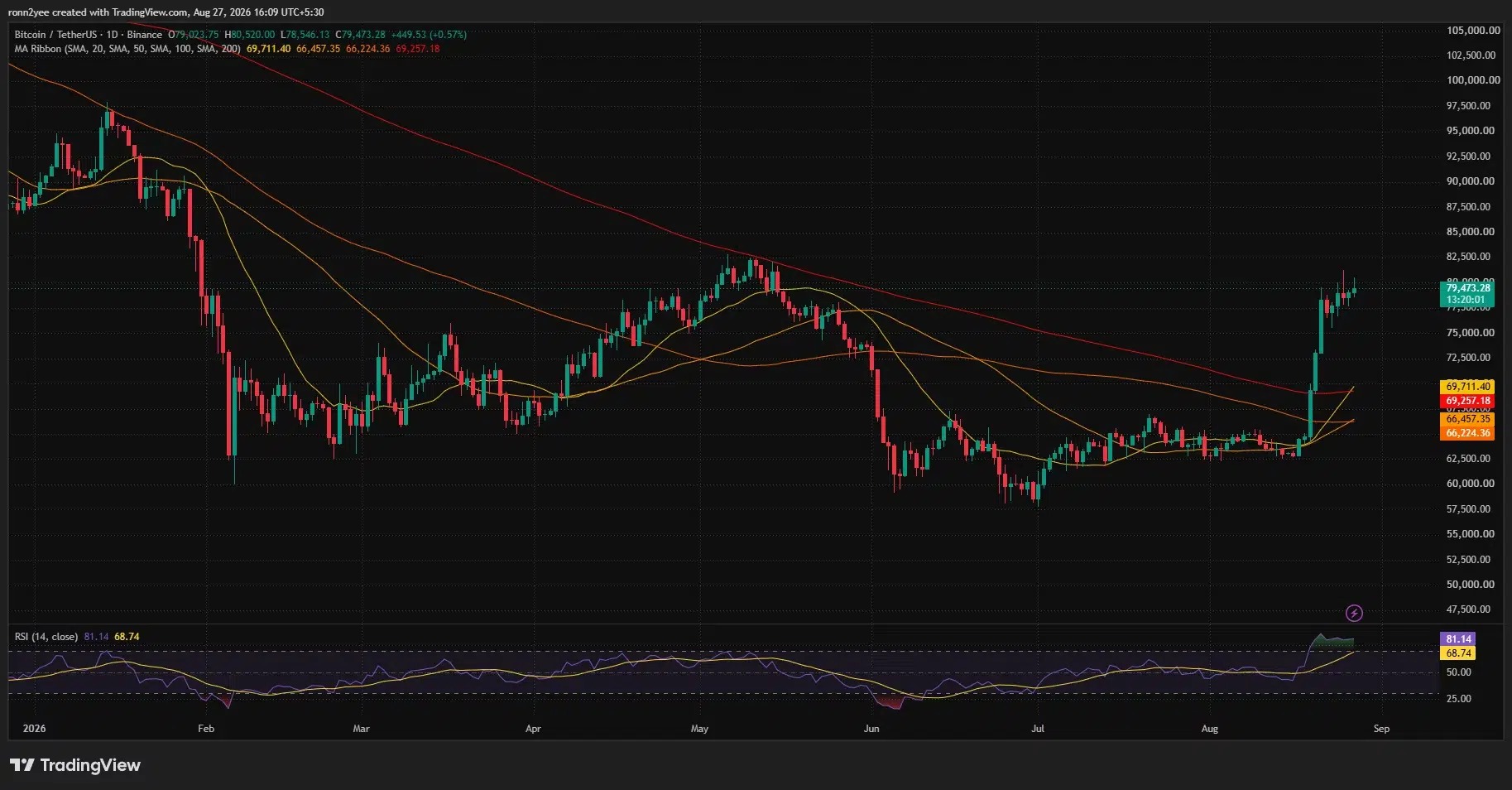
Task: Select the "MA Ribbon (SMA, 20, SMA, 50..." indicator label
Action: [x=127, y=49]
